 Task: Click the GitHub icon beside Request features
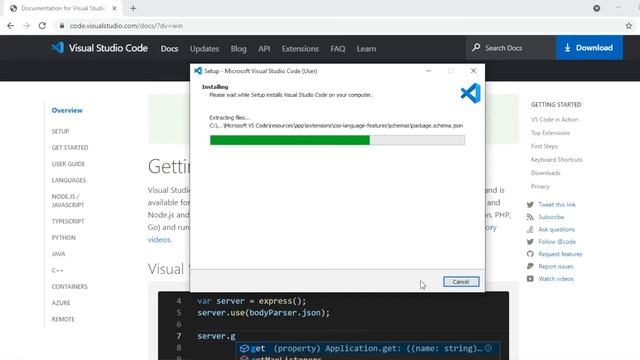click(530, 254)
